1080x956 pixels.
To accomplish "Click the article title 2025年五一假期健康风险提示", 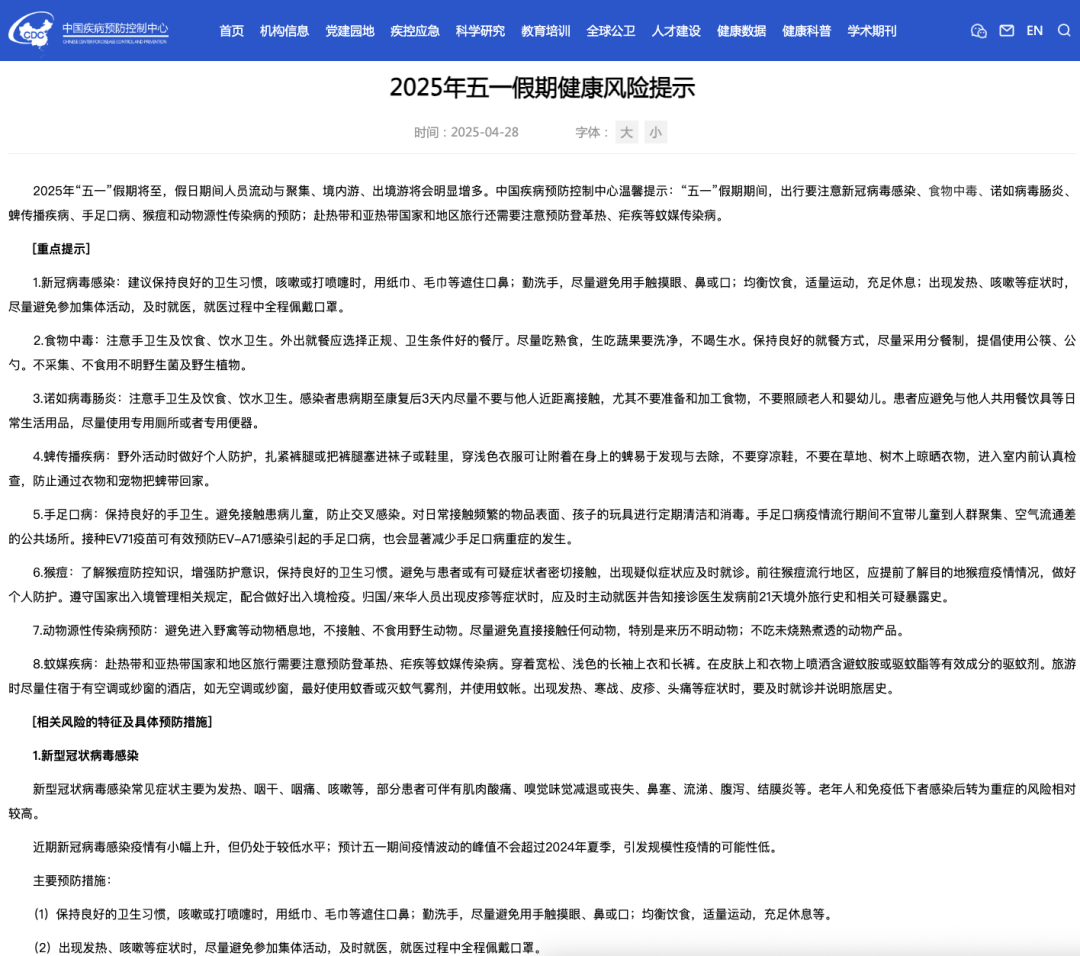I will click(x=542, y=87).
